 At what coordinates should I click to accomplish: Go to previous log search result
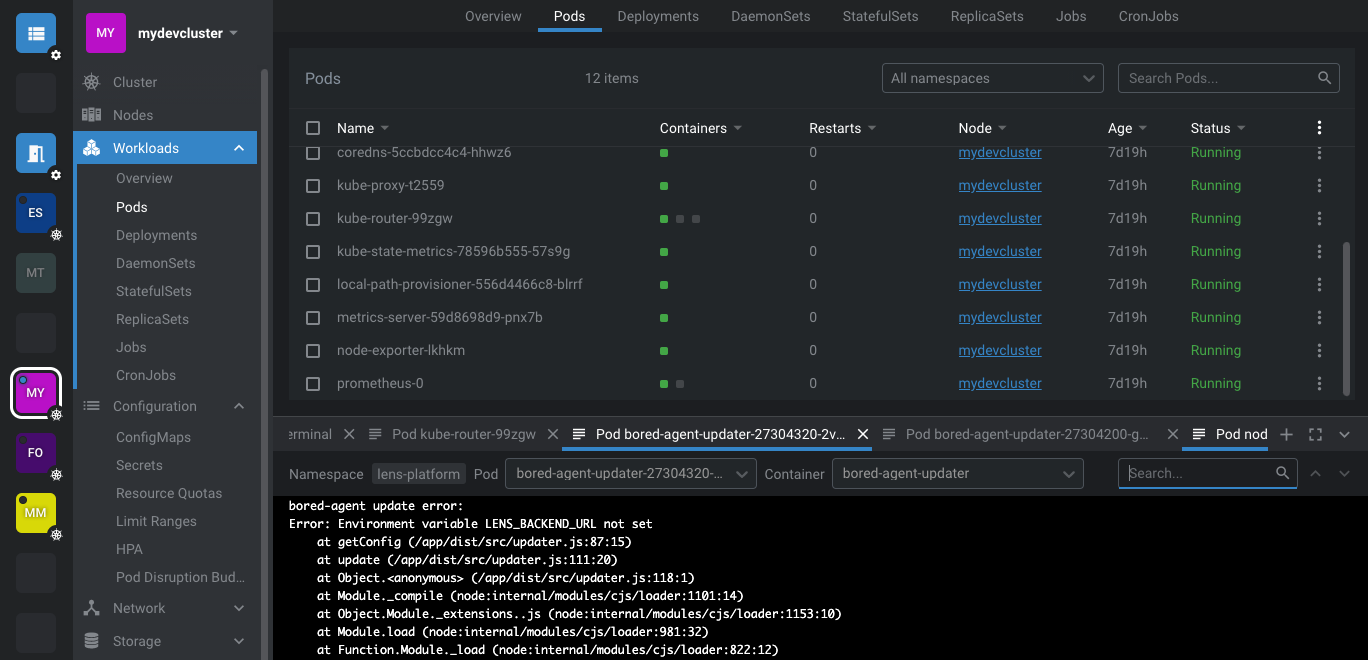(1316, 474)
